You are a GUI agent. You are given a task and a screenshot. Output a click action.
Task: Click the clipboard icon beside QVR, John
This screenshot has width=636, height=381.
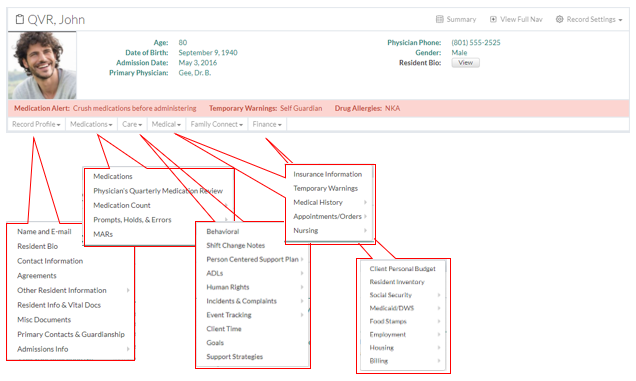(x=19, y=19)
